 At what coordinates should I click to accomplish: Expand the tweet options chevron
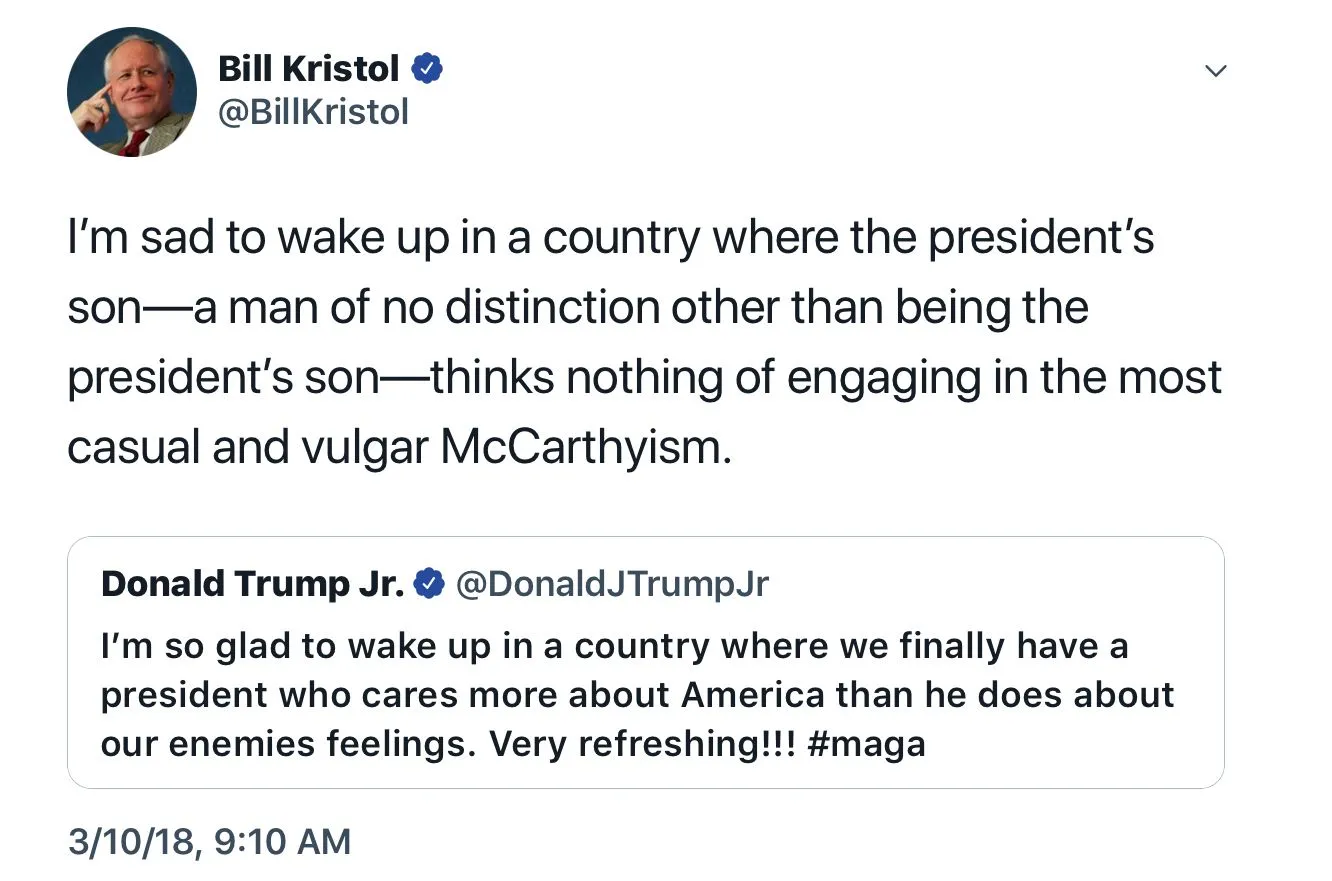[x=1215, y=71]
